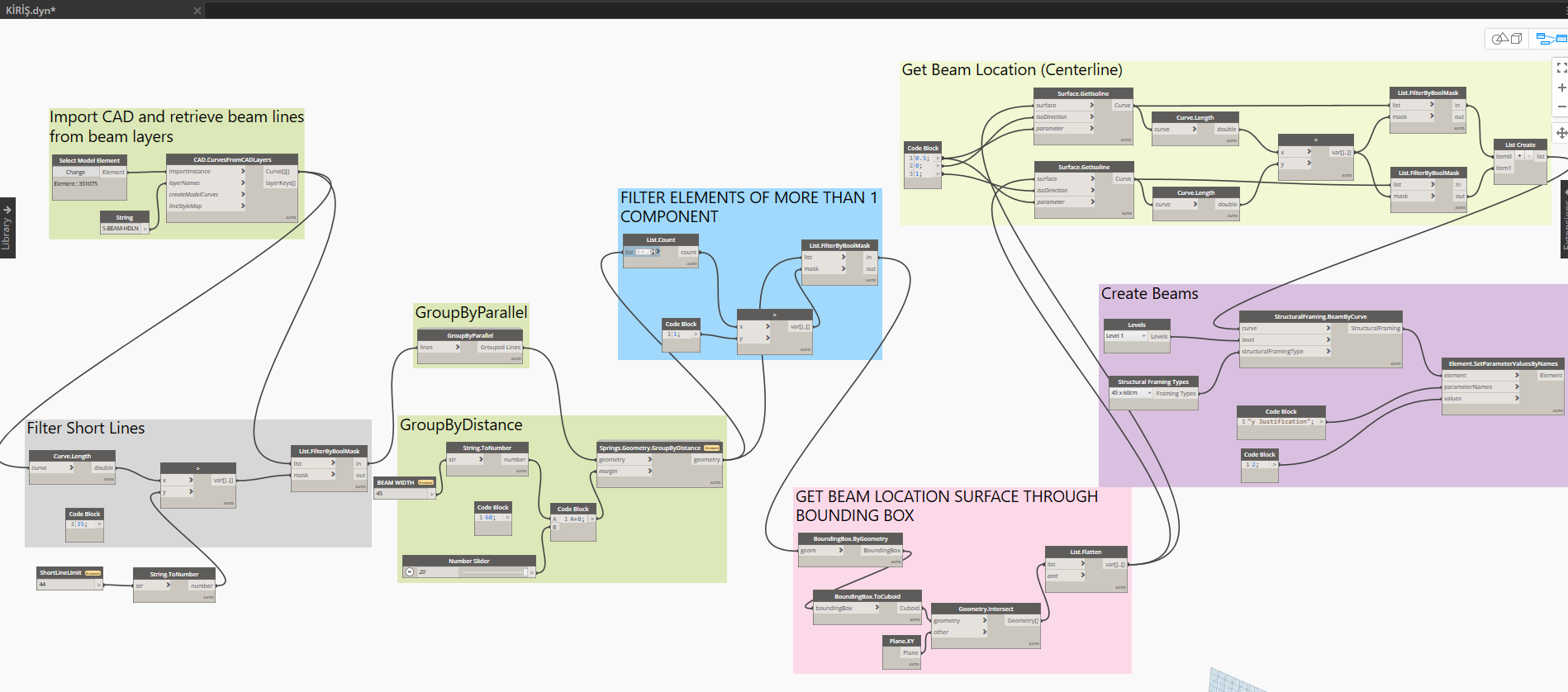The image size is (1568, 692).
Task: Click the importInstance port chevron
Action: click(x=243, y=172)
